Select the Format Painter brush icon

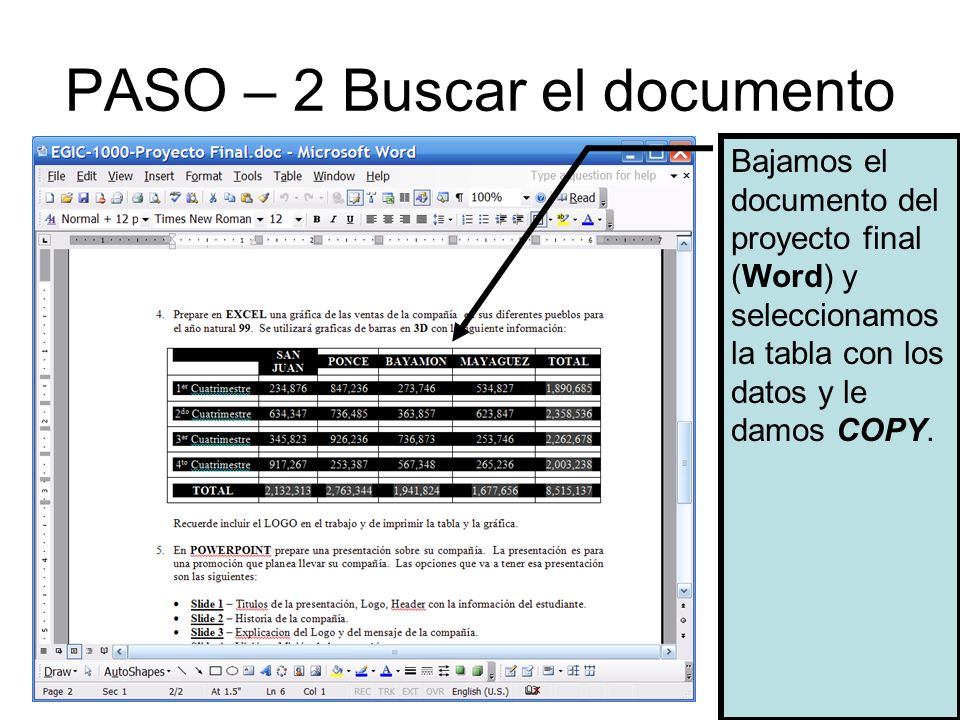tap(263, 198)
